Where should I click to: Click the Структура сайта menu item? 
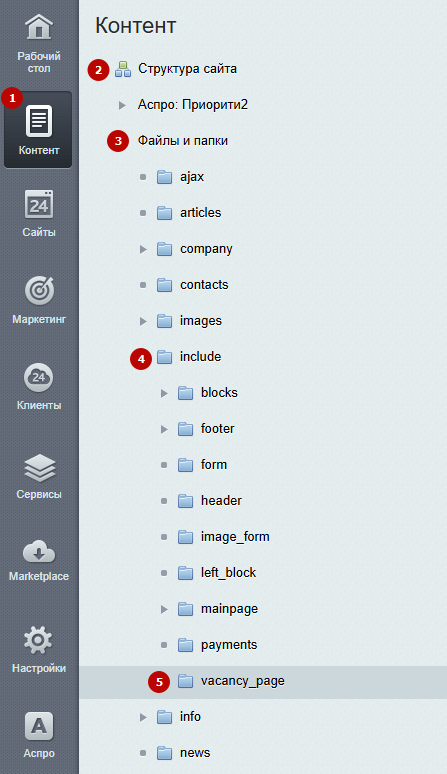pyautogui.click(x=187, y=69)
